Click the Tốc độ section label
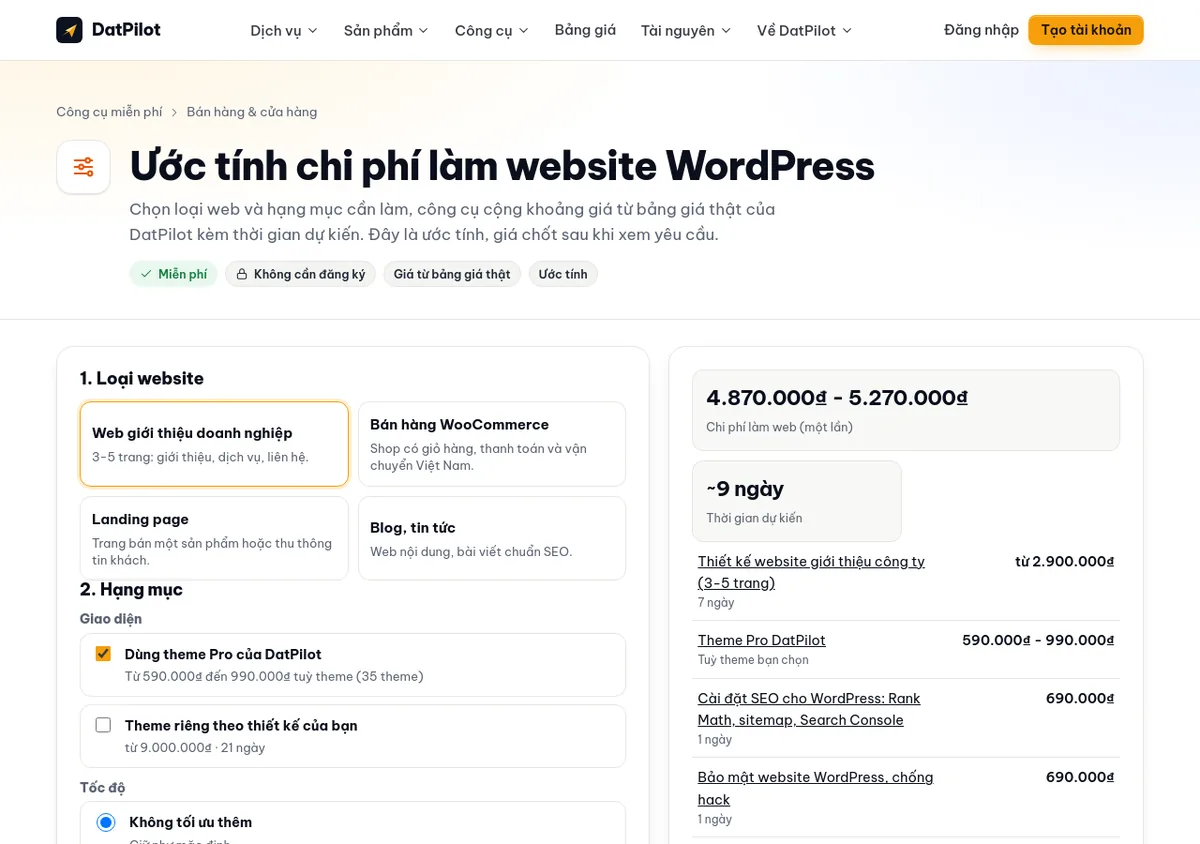 point(103,788)
